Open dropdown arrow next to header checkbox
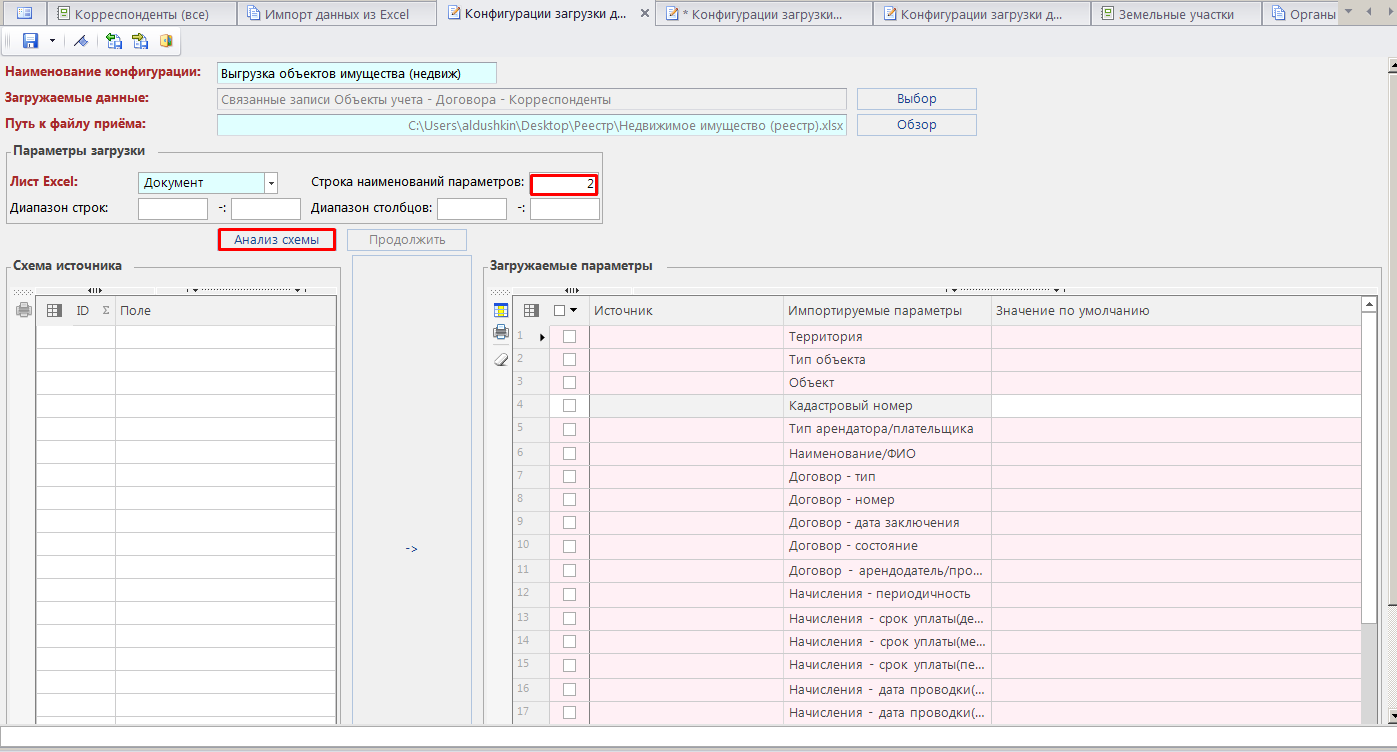Image resolution: width=1397 pixels, height=752 pixels. coord(574,311)
